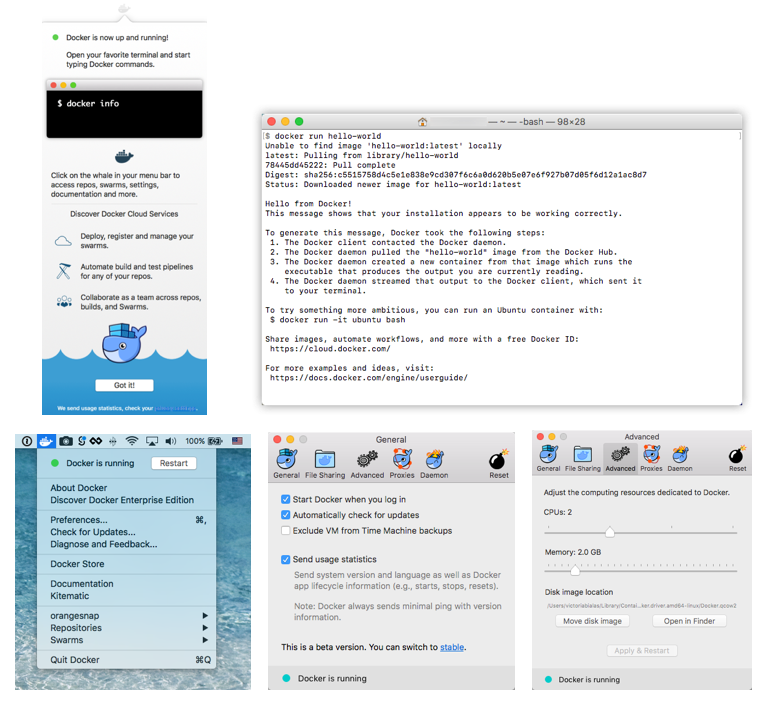Click the team collaborate icon in welcome popup
The height and width of the screenshot is (701, 782).
64,302
